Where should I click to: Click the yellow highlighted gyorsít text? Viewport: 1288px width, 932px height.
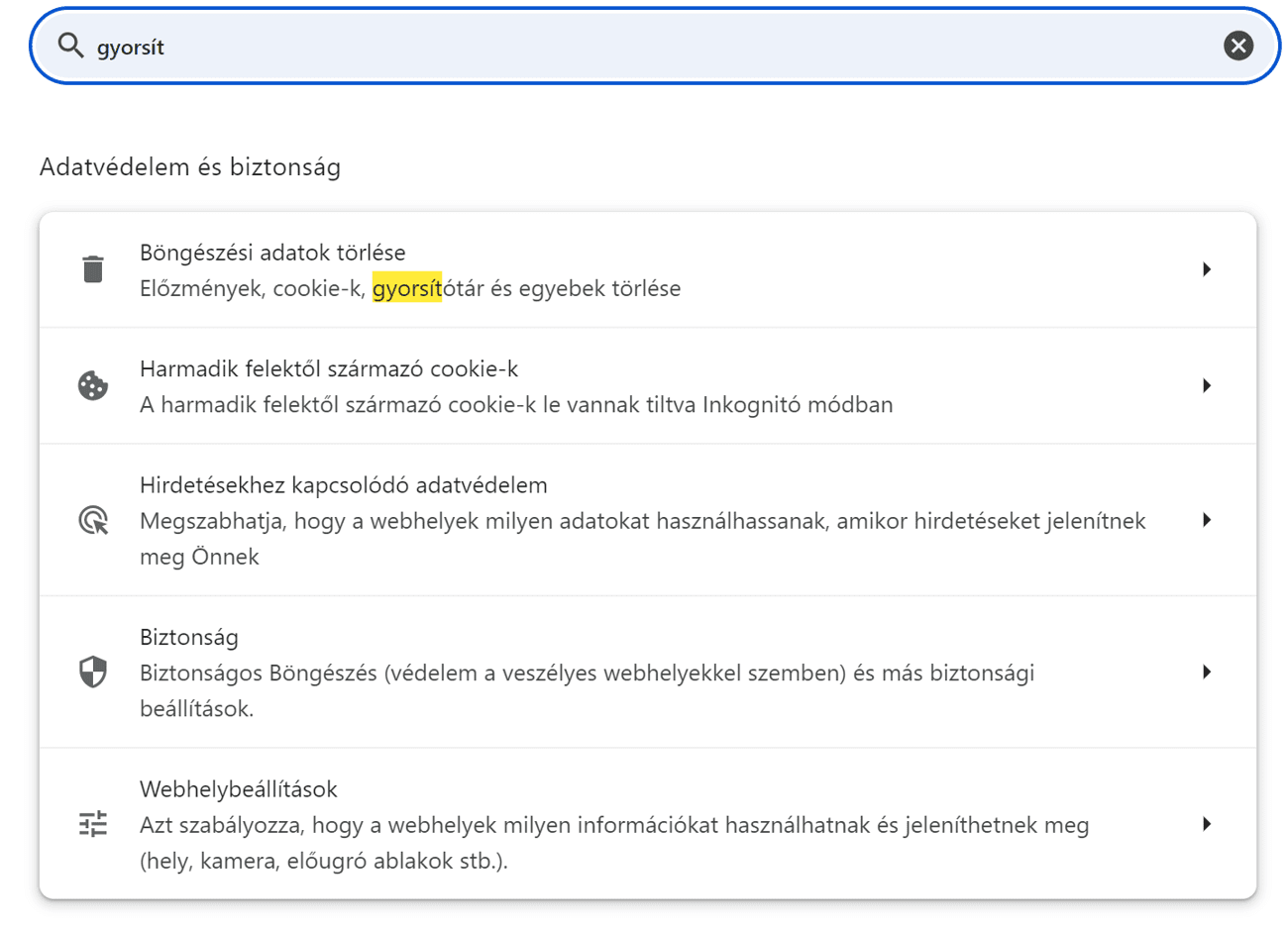click(406, 288)
